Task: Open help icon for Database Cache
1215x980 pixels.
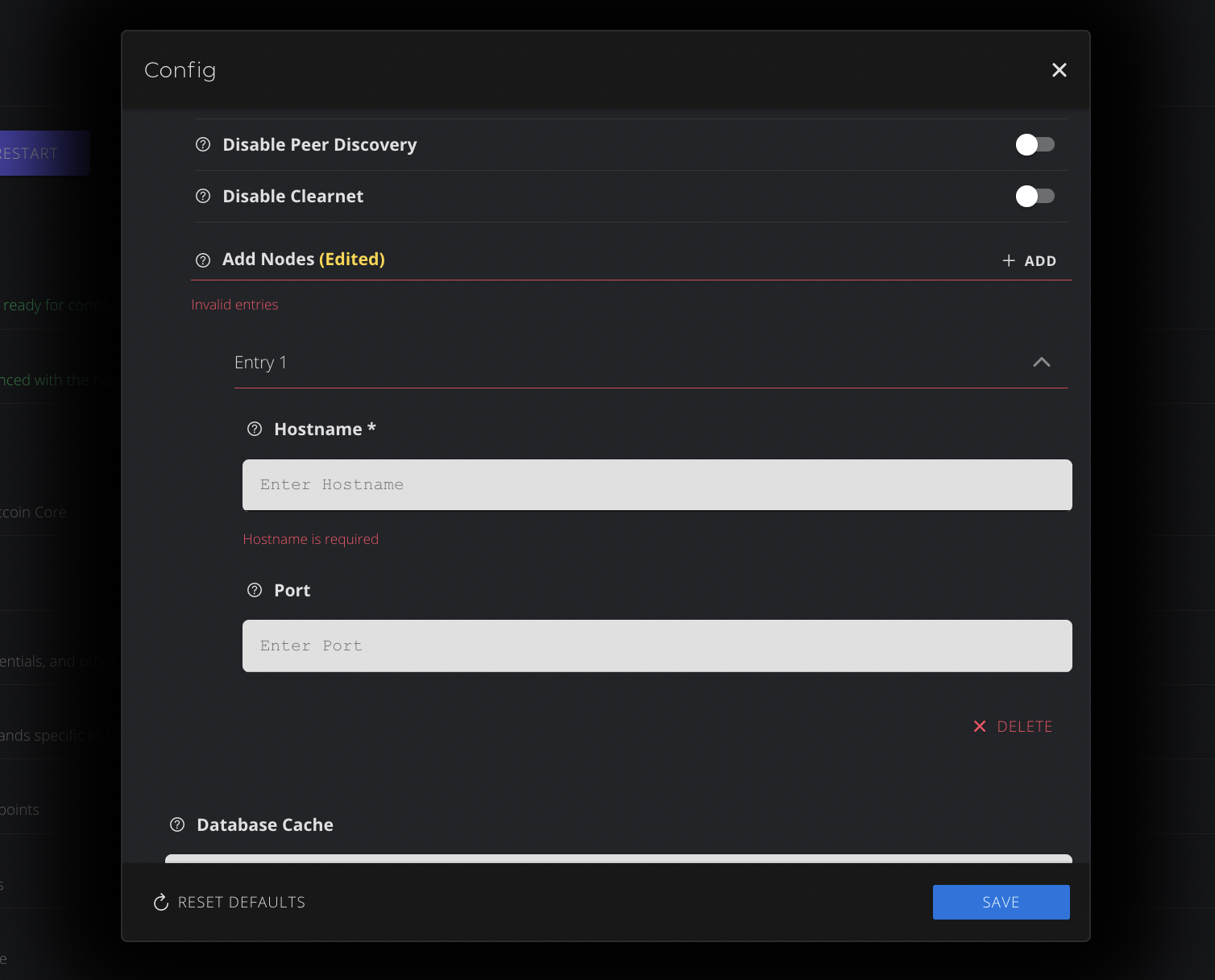Action: pyautogui.click(x=177, y=825)
